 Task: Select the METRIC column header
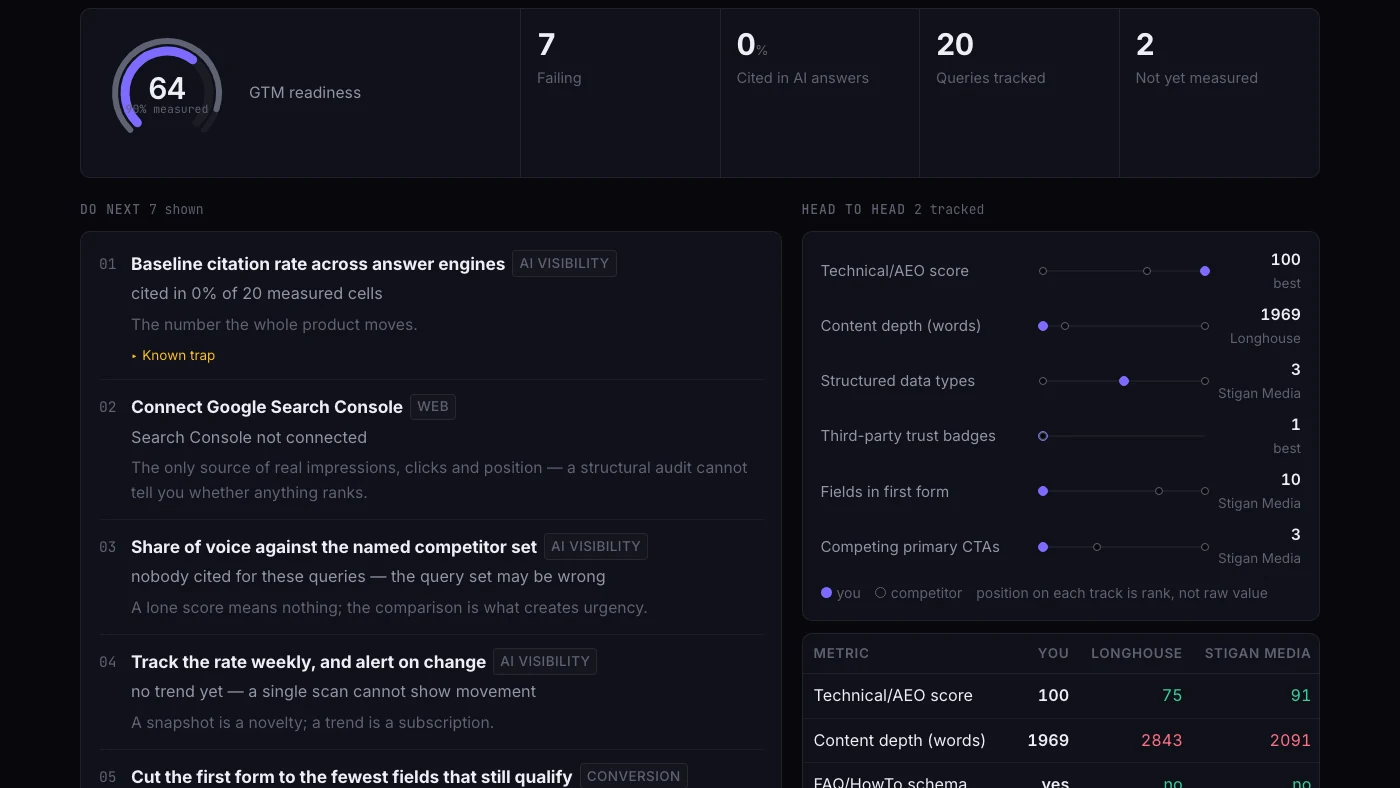841,653
